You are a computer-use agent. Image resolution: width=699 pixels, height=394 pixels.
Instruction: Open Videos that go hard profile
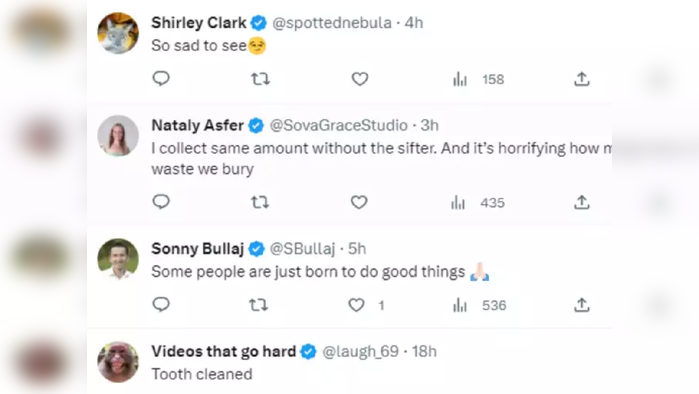pyautogui.click(x=224, y=351)
